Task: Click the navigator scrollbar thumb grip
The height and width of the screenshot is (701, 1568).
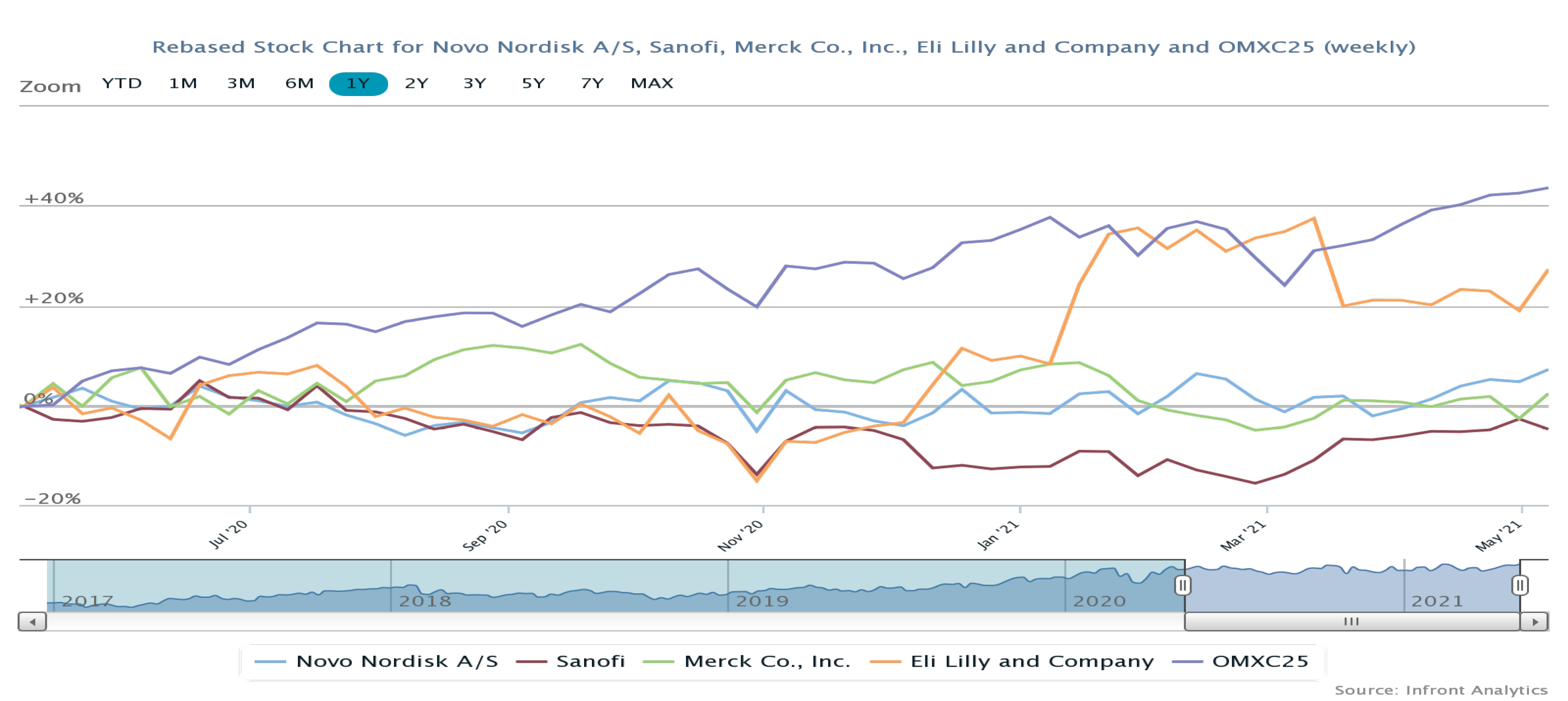Action: coord(1351,622)
